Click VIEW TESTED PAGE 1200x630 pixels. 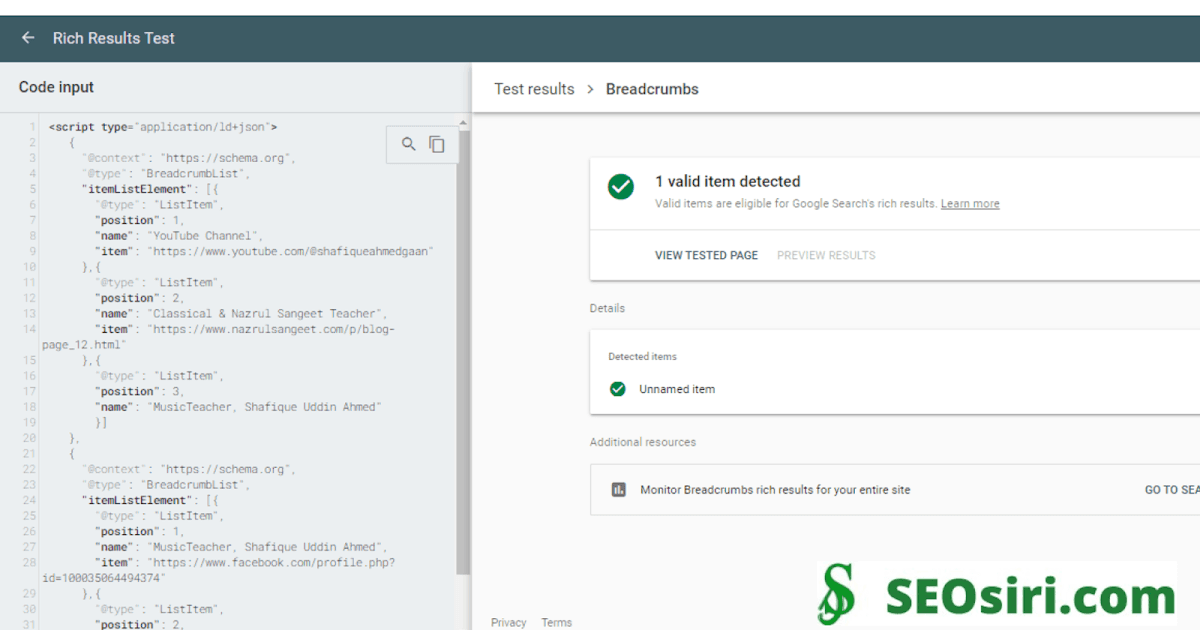point(706,255)
